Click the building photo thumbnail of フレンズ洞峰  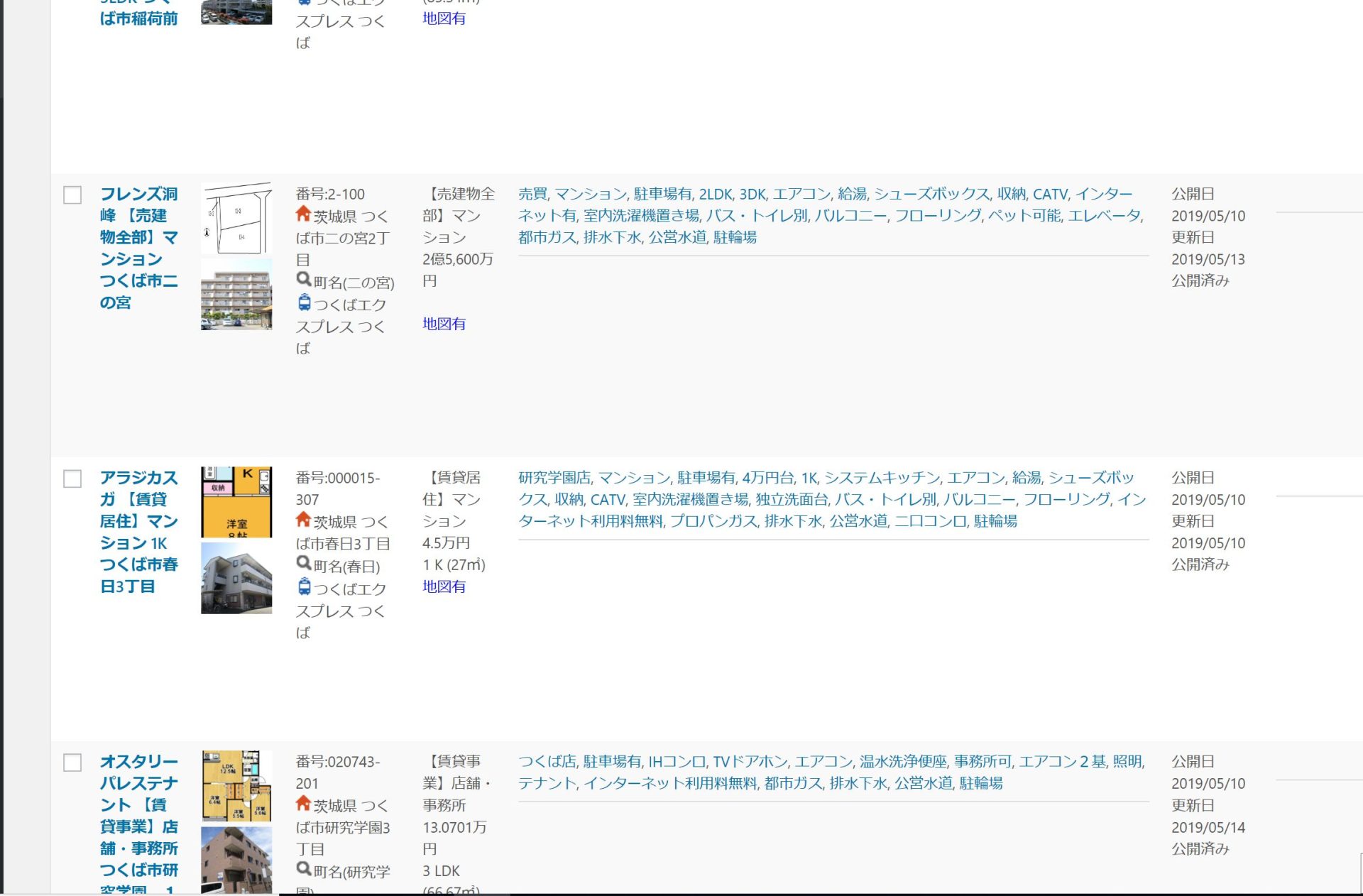coord(236,294)
